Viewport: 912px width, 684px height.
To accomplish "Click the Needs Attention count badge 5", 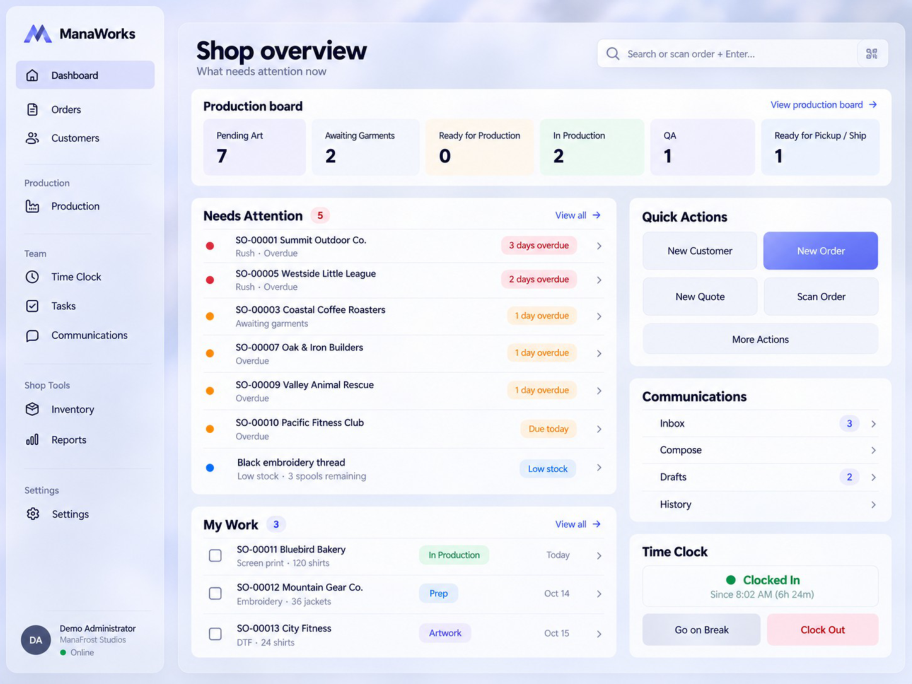I will pyautogui.click(x=320, y=215).
